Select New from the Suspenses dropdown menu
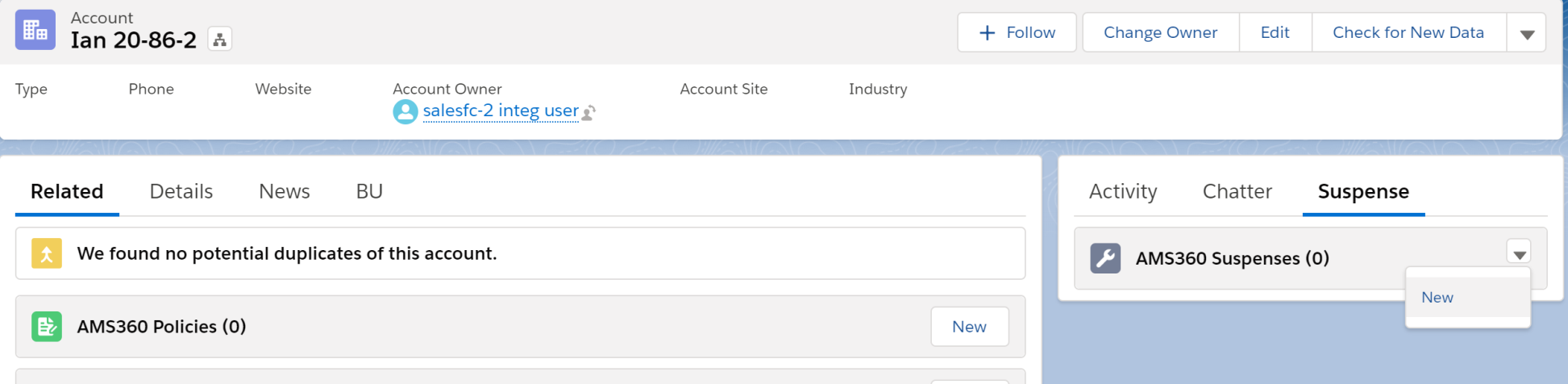The image size is (1568, 384). [x=1437, y=298]
